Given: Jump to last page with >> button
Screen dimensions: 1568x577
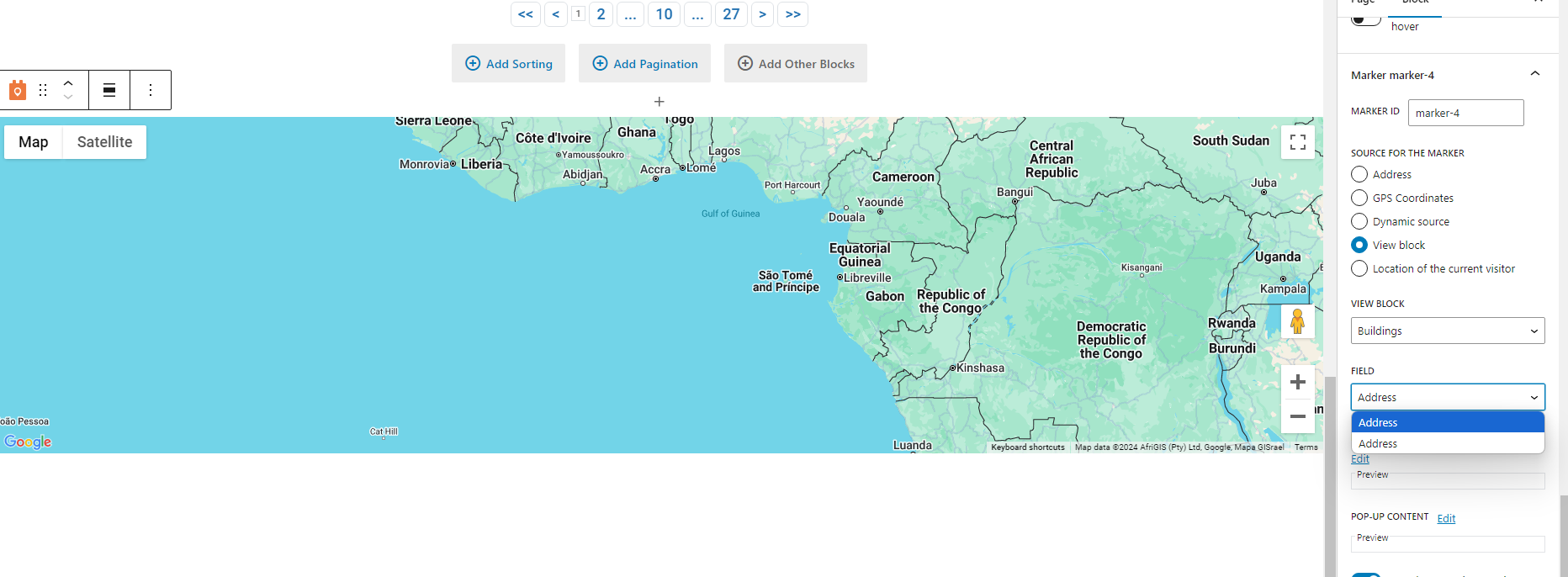Looking at the screenshot, I should coord(792,14).
